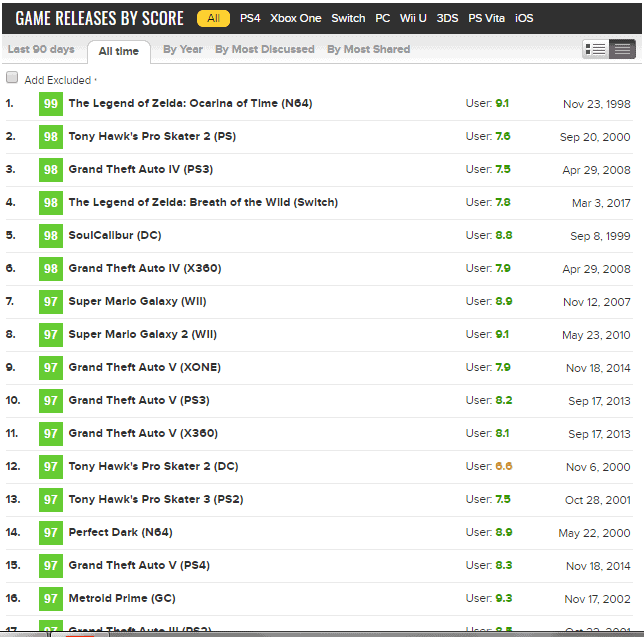Filter releases by Switch platform

pyautogui.click(x=348, y=18)
